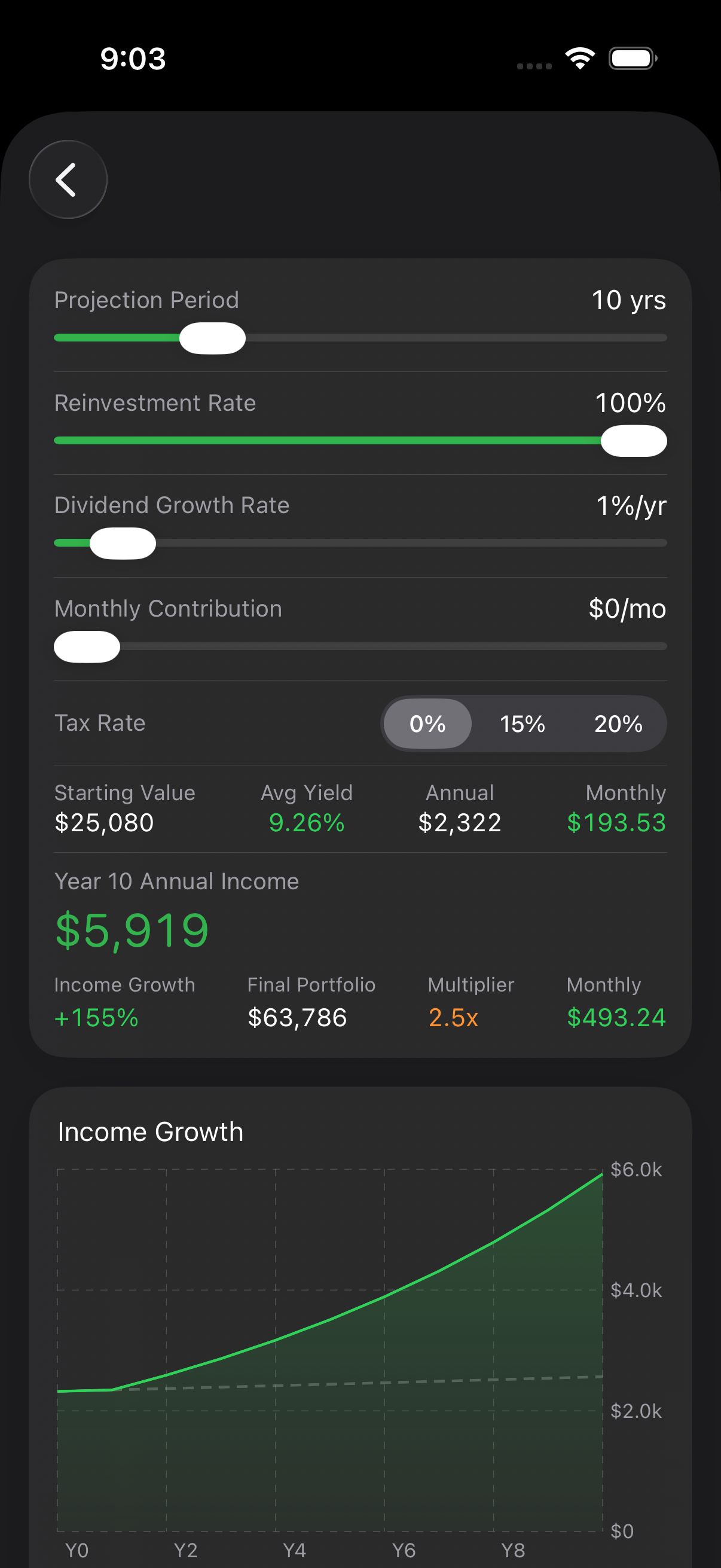Image resolution: width=721 pixels, height=1568 pixels.
Task: Tap the battery indicator icon
Action: click(633, 59)
